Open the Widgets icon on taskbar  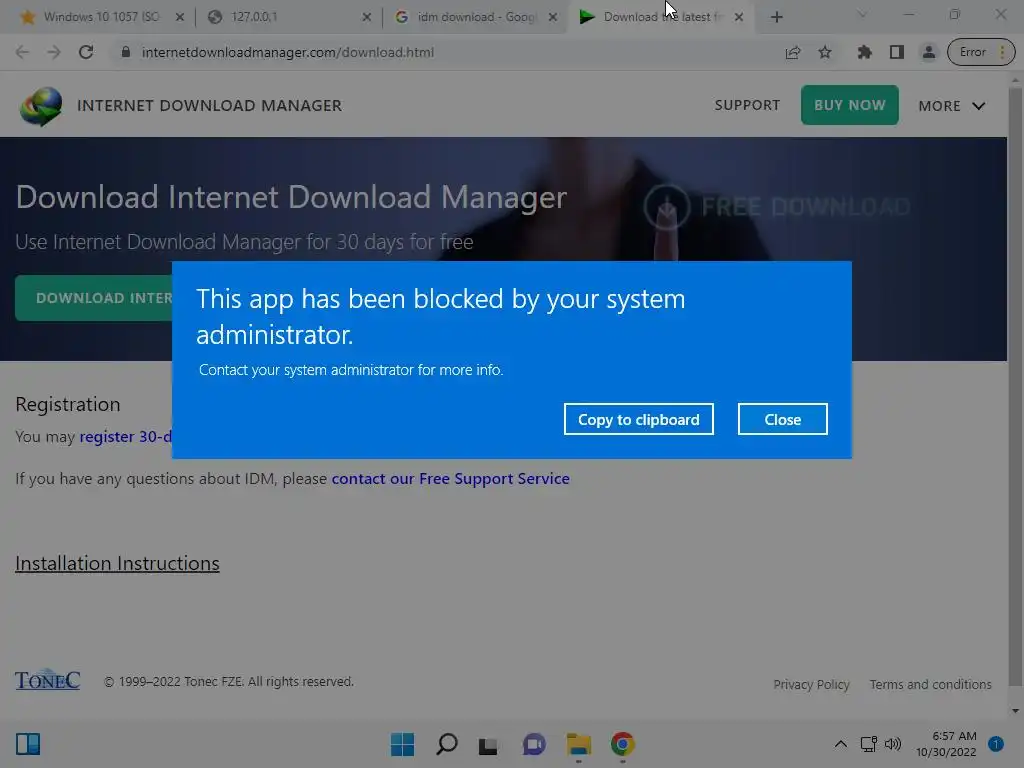point(28,744)
